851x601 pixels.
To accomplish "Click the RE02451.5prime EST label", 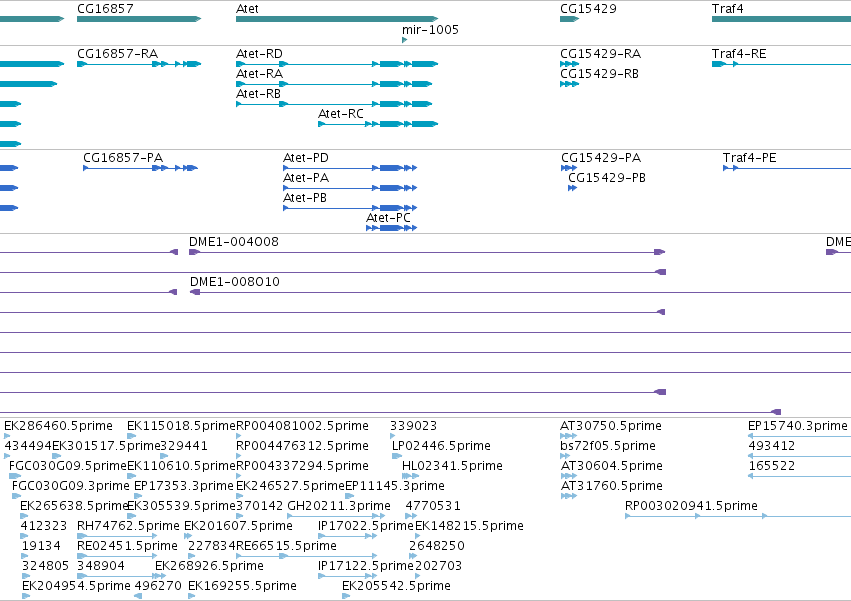I will pyautogui.click(x=128, y=546).
